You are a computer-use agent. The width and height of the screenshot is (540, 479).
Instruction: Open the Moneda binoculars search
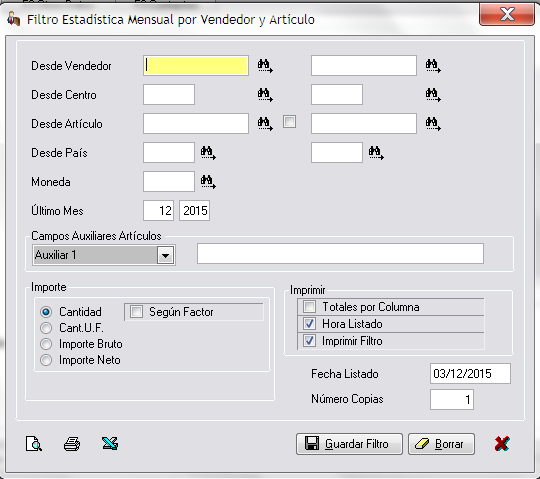pyautogui.click(x=208, y=182)
